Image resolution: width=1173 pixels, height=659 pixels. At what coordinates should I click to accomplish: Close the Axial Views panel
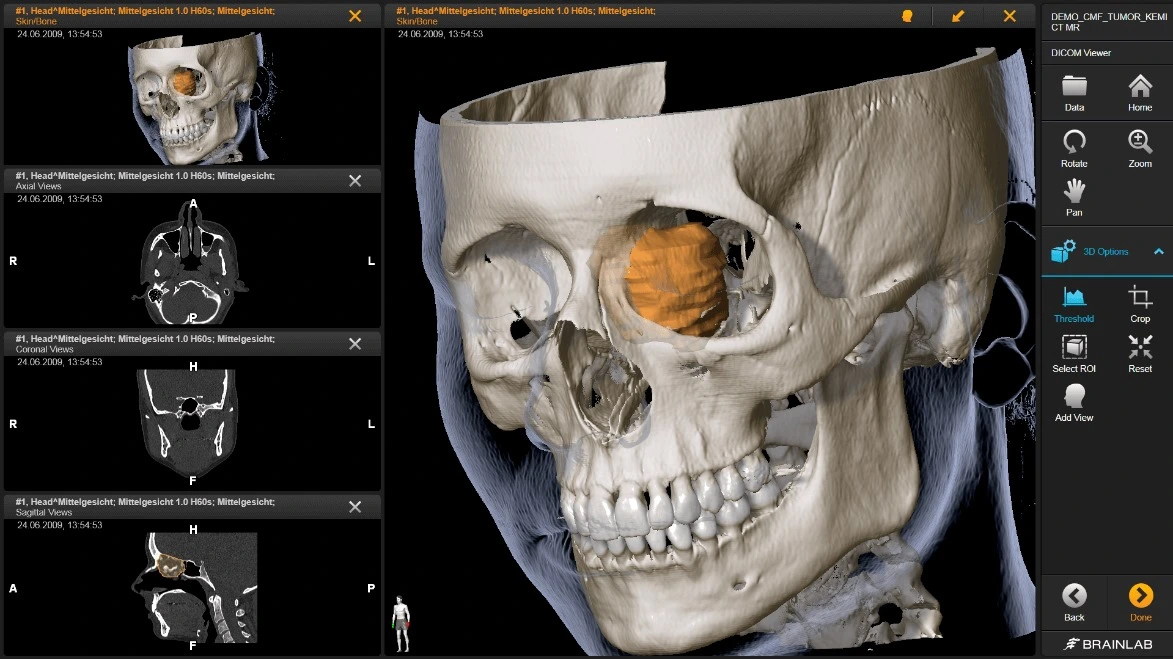pyautogui.click(x=355, y=180)
